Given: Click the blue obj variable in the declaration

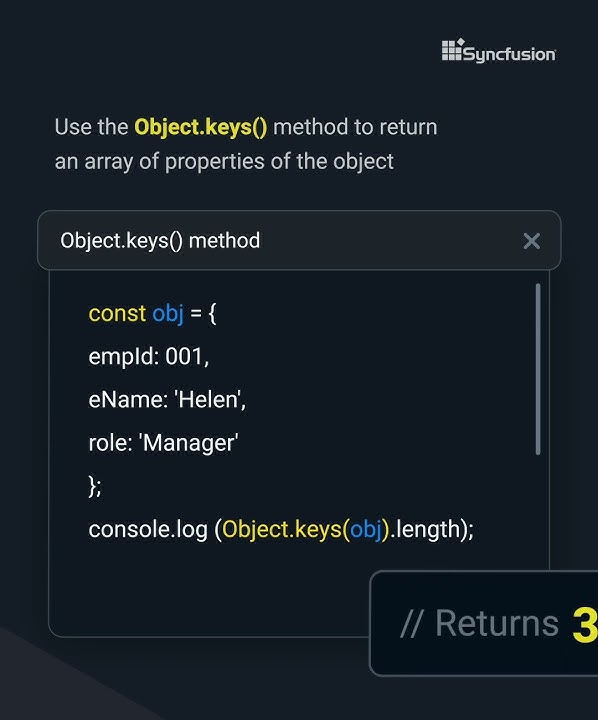Looking at the screenshot, I should (168, 314).
